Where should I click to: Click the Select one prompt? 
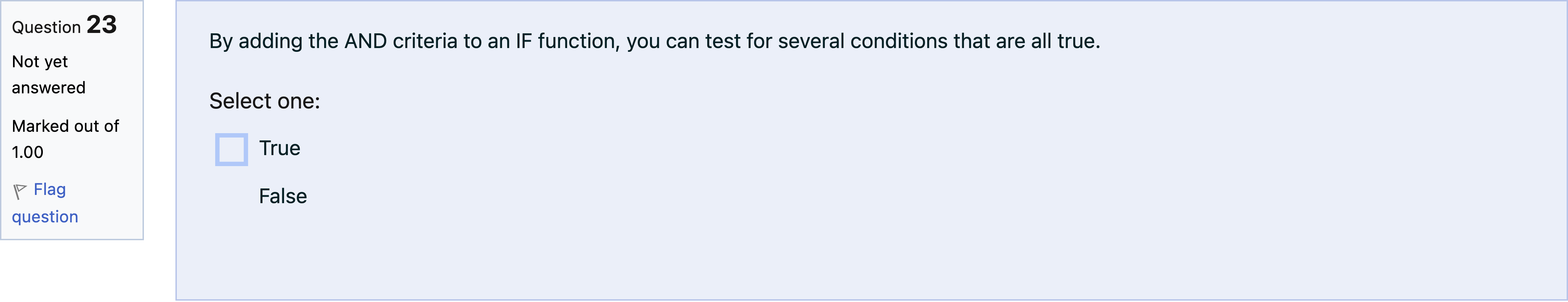tap(265, 101)
